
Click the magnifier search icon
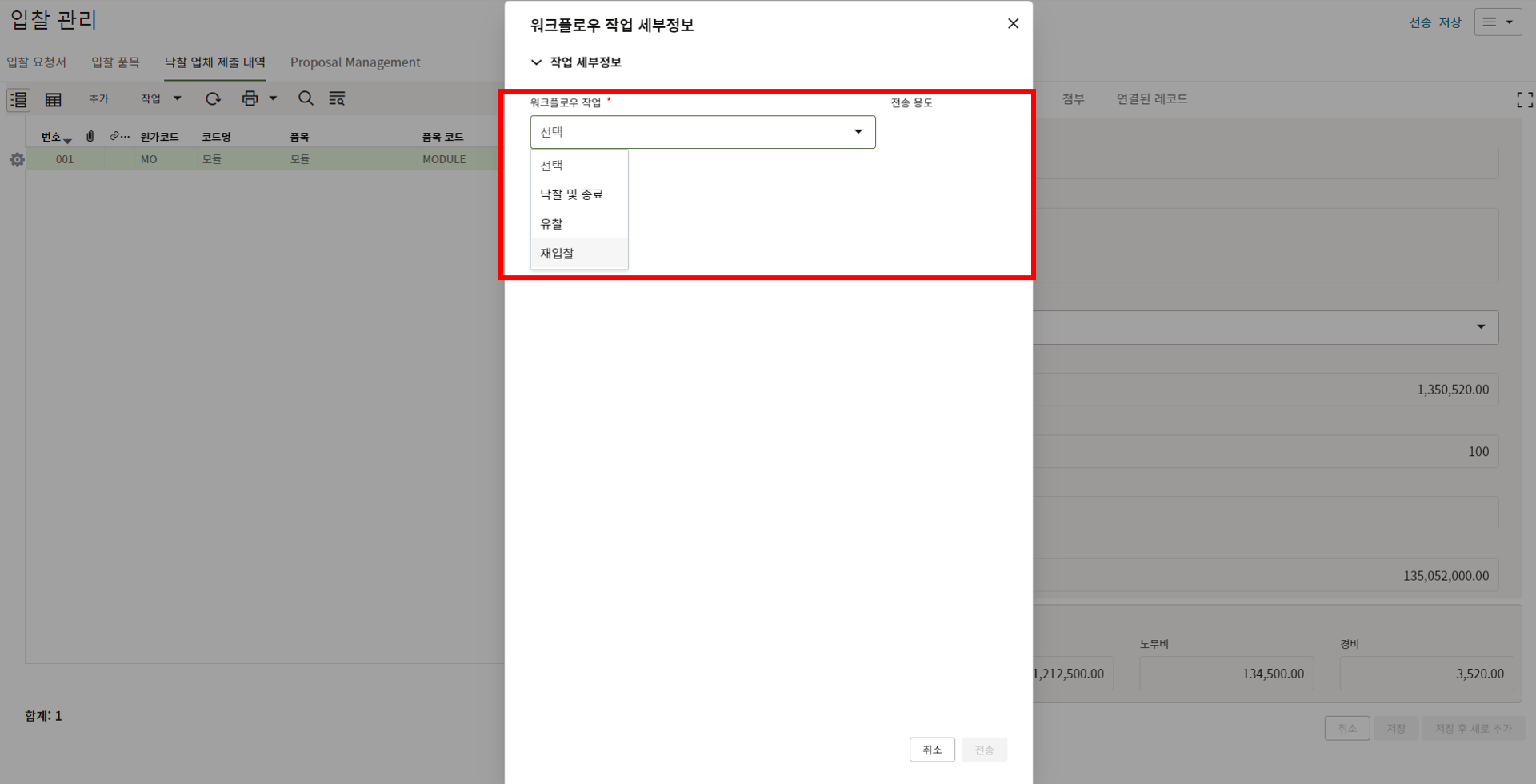306,98
